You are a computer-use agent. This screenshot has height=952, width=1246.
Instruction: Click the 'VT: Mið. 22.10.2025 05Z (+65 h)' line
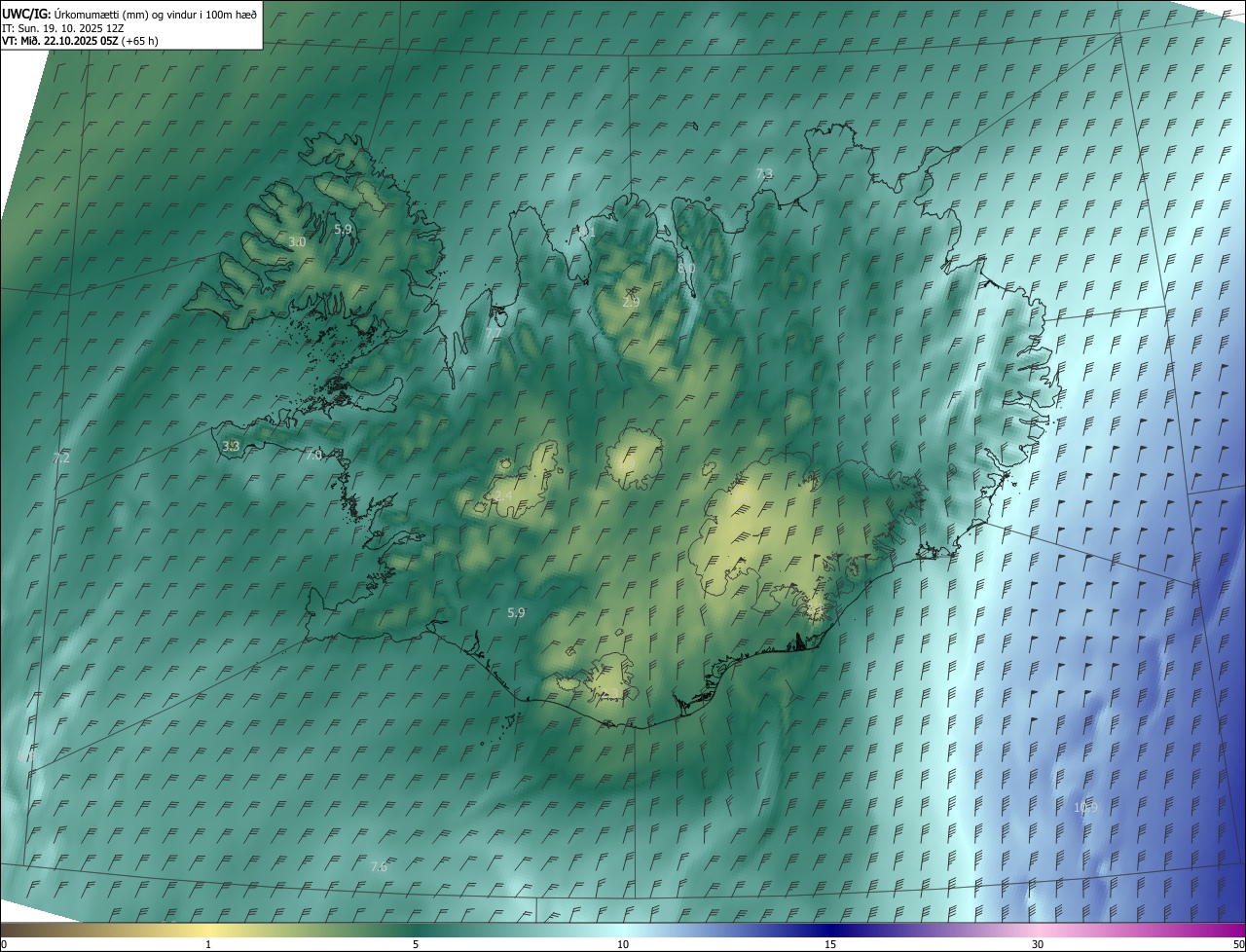[81, 41]
